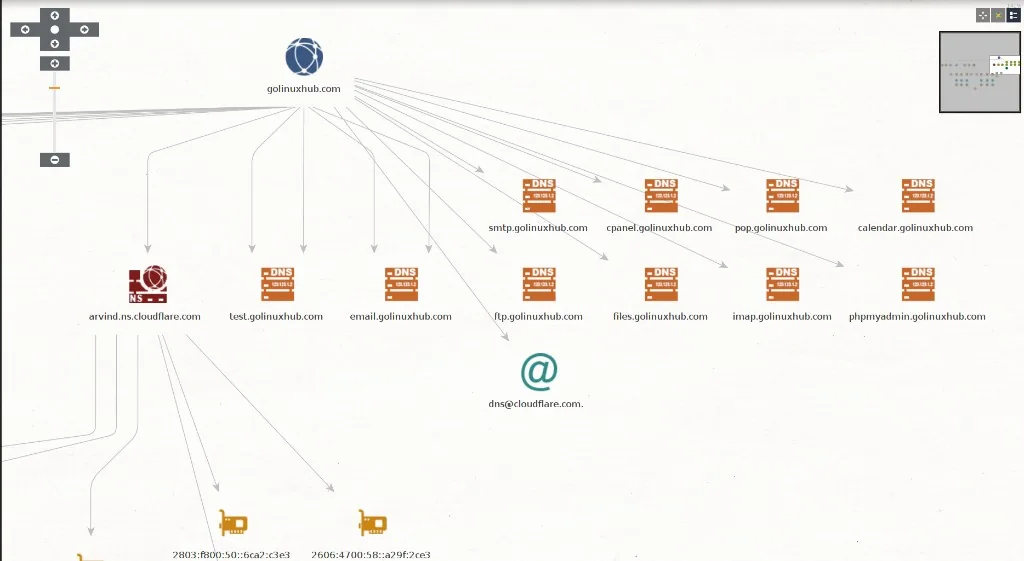The height and width of the screenshot is (561, 1024).
Task: Select the 2606:4700:58::a29f:2ce3 IPv6 card icon
Action: click(x=373, y=523)
